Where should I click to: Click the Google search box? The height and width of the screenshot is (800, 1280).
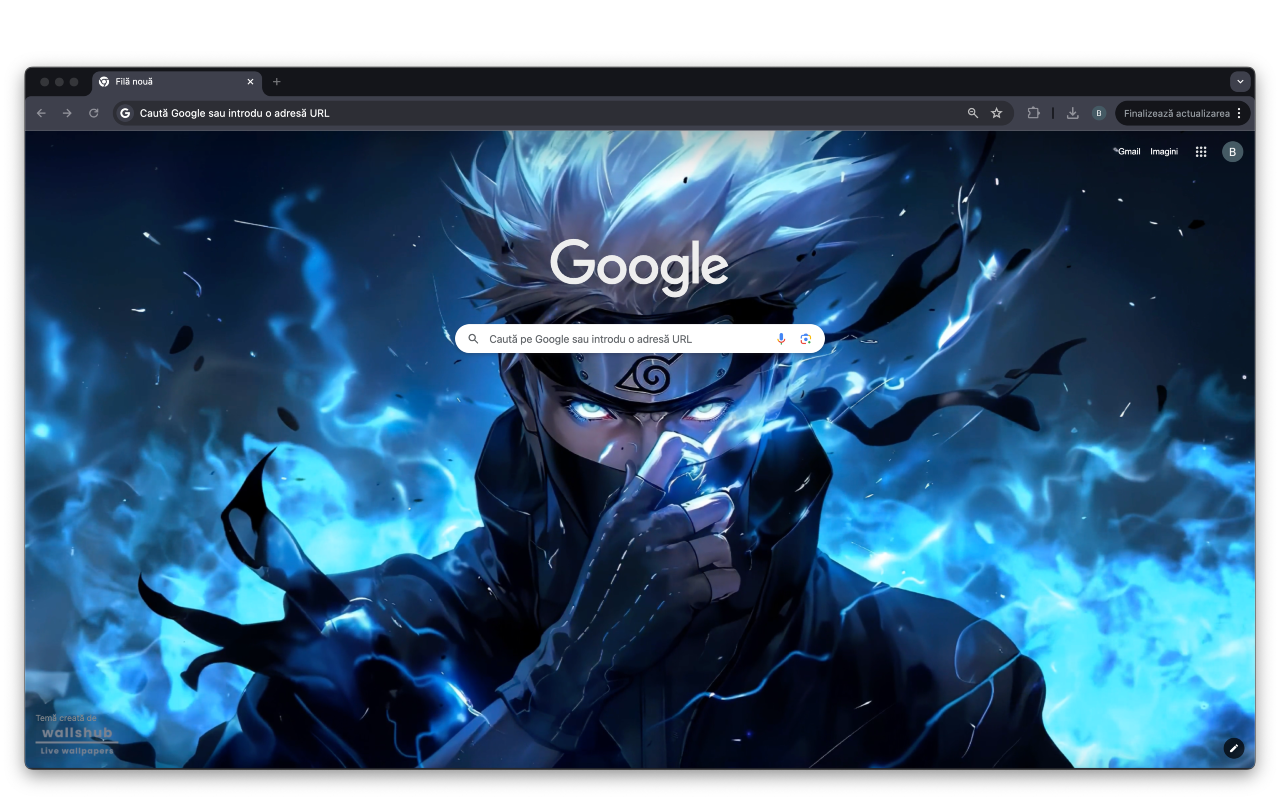click(640, 339)
